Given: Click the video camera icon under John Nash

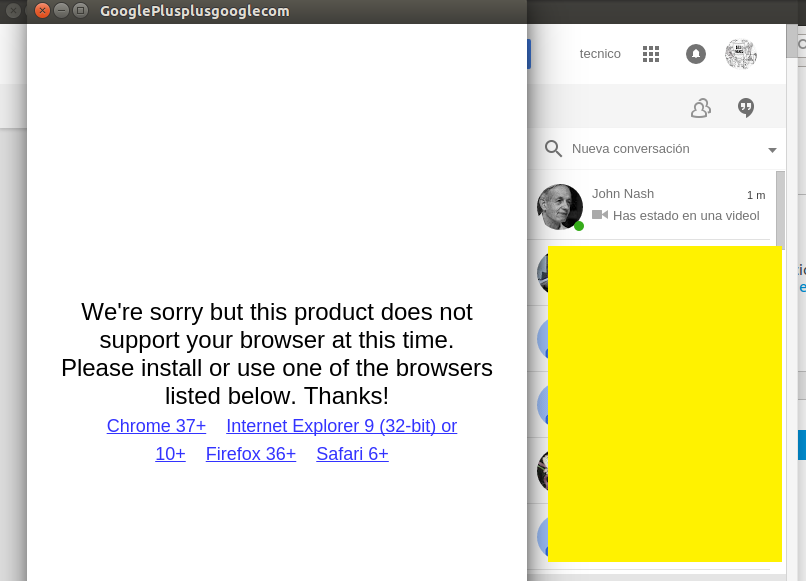Looking at the screenshot, I should click(x=600, y=215).
